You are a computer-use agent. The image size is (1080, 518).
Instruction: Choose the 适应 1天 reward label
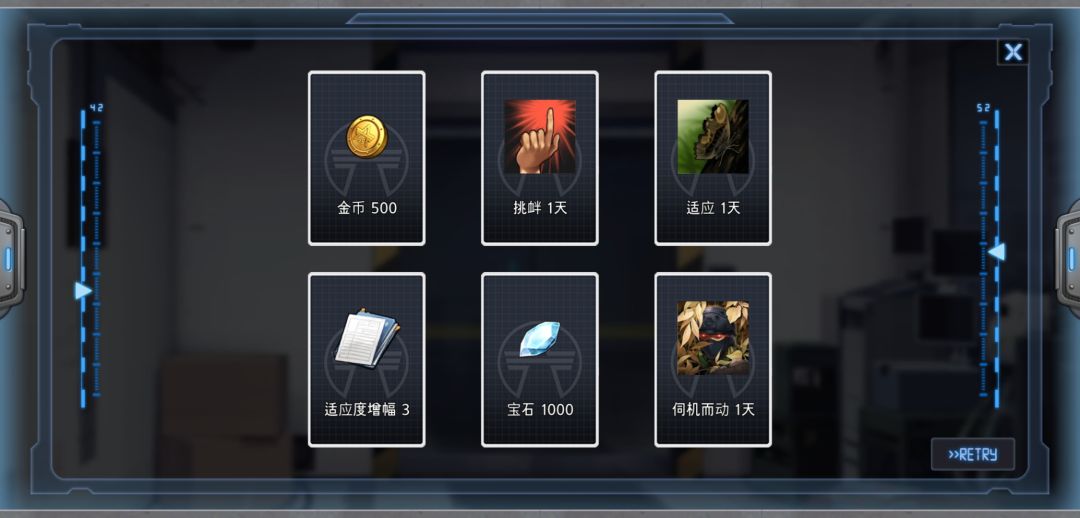tap(713, 208)
